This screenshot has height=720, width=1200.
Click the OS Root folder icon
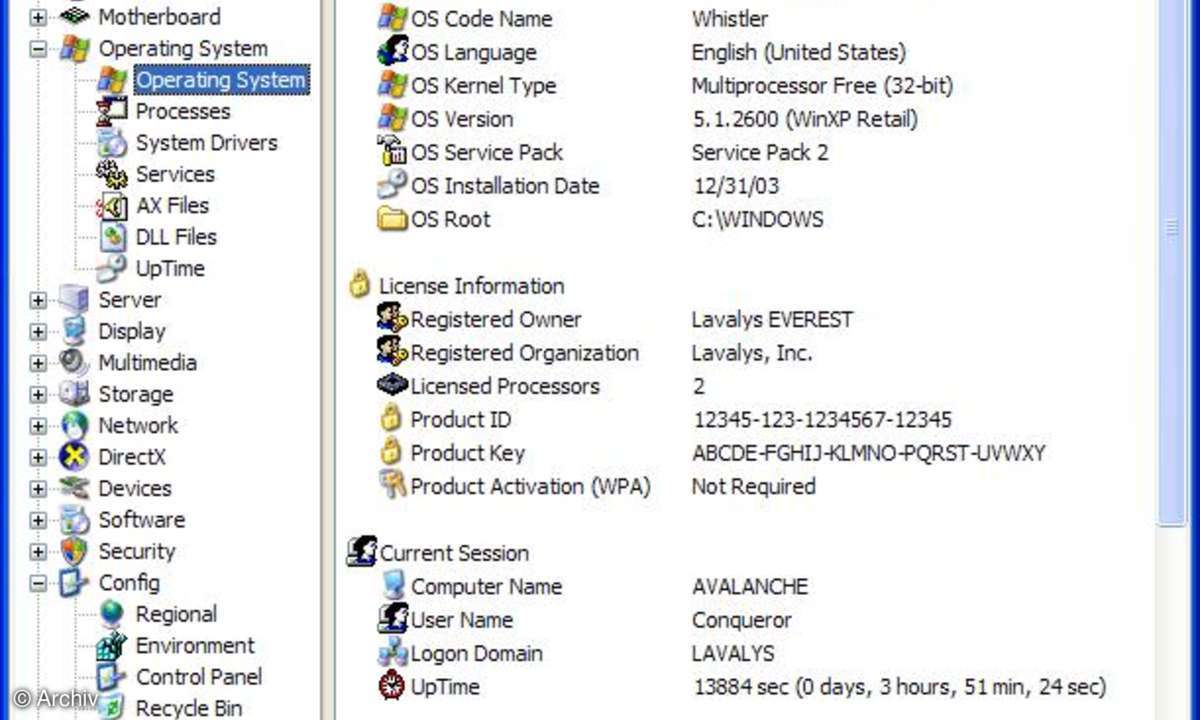coord(392,218)
